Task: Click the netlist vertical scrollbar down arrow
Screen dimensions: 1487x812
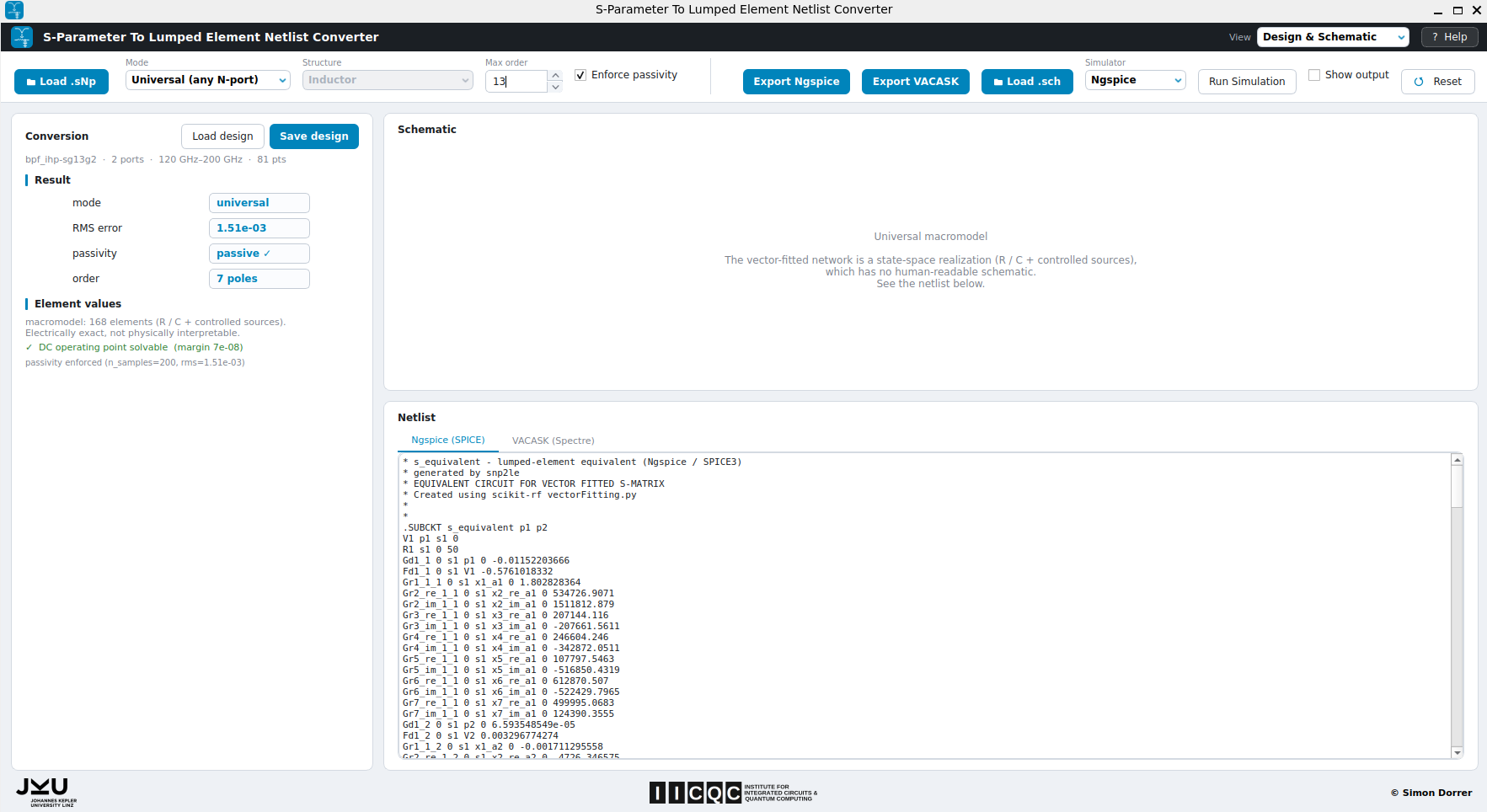Action: [1458, 753]
